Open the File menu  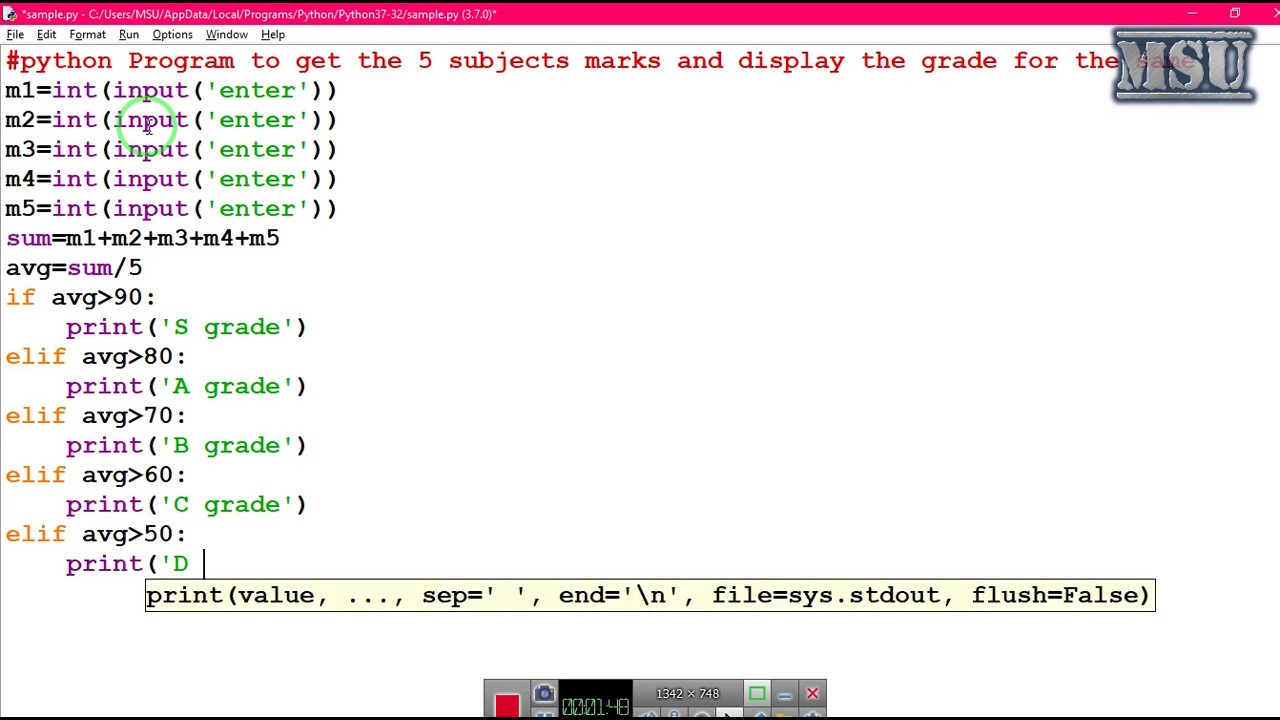pyautogui.click(x=15, y=34)
